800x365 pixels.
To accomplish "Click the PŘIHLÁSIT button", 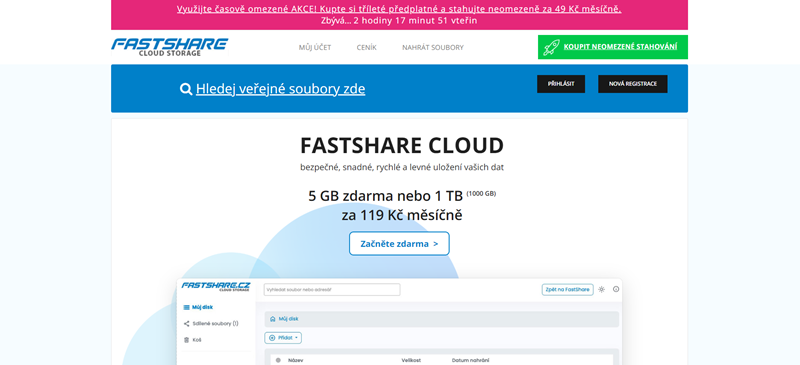I will click(x=561, y=84).
